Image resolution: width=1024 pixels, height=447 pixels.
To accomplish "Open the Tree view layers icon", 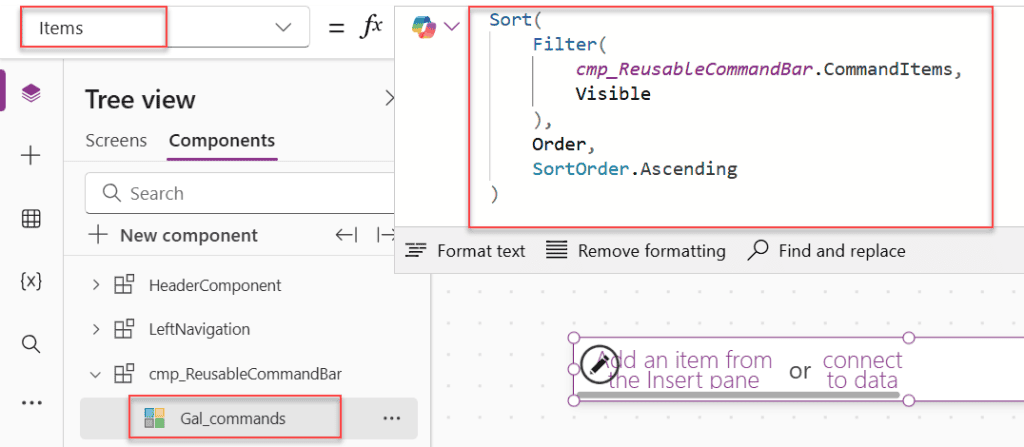I will pyautogui.click(x=31, y=93).
